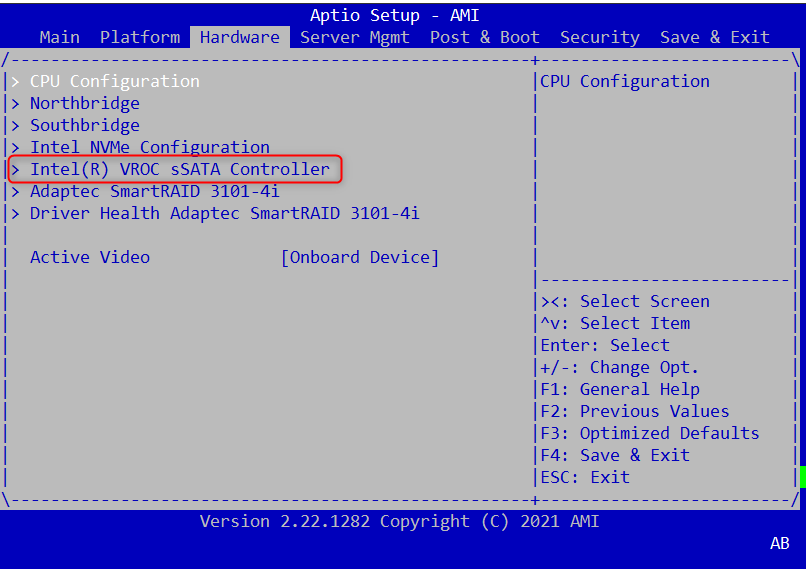Screen dimensions: 806x569
Task: Click the arrow next to Northbridge
Action: point(15,103)
